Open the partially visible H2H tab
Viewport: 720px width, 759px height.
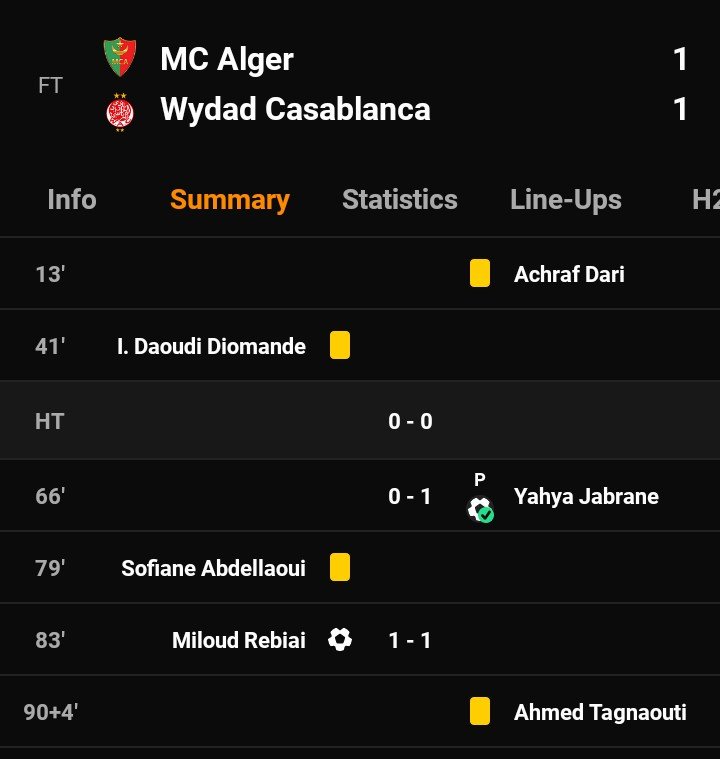tap(704, 200)
